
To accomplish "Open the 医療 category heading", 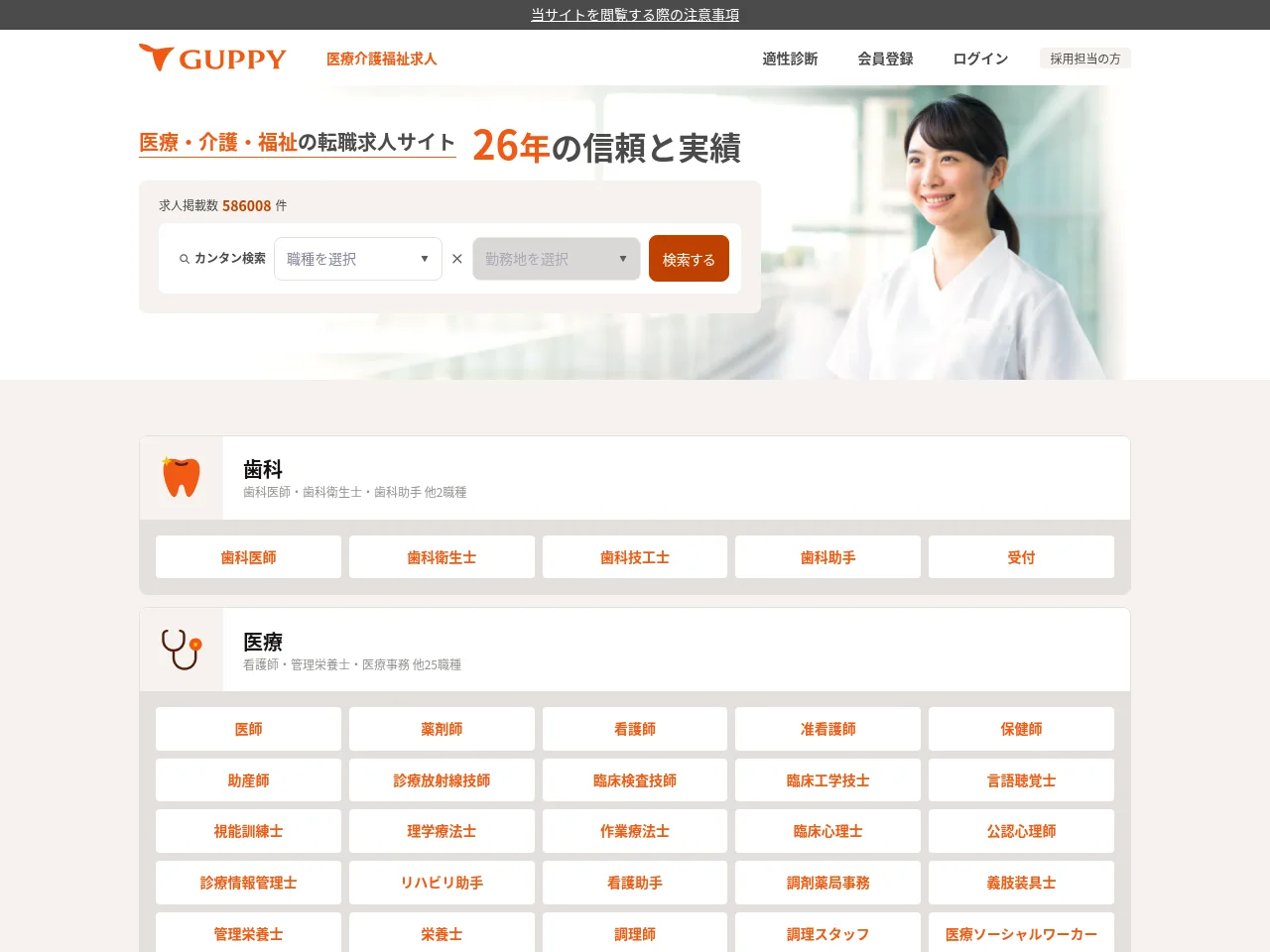I will [263, 642].
